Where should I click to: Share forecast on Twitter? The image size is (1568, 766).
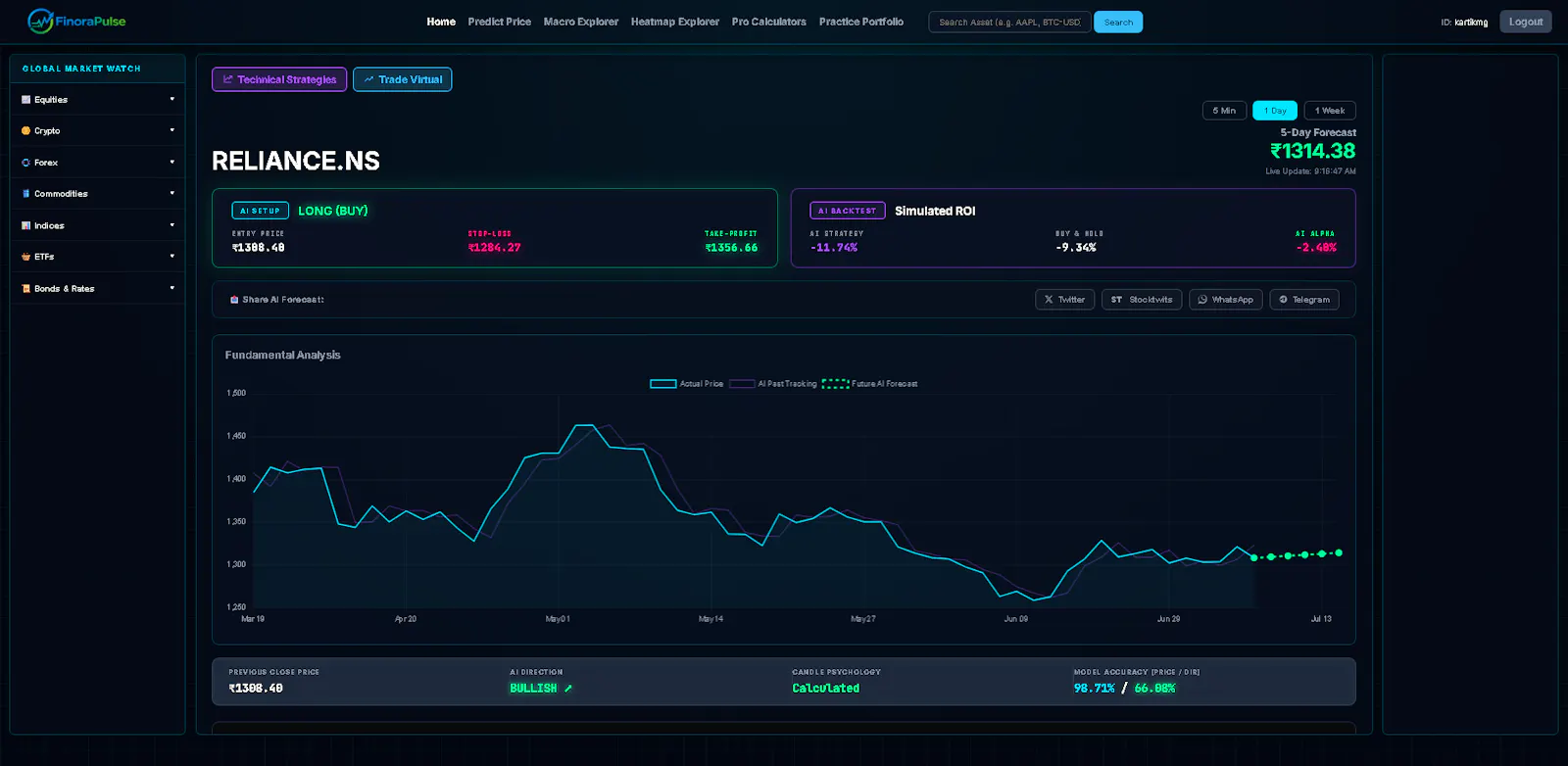pos(1065,300)
